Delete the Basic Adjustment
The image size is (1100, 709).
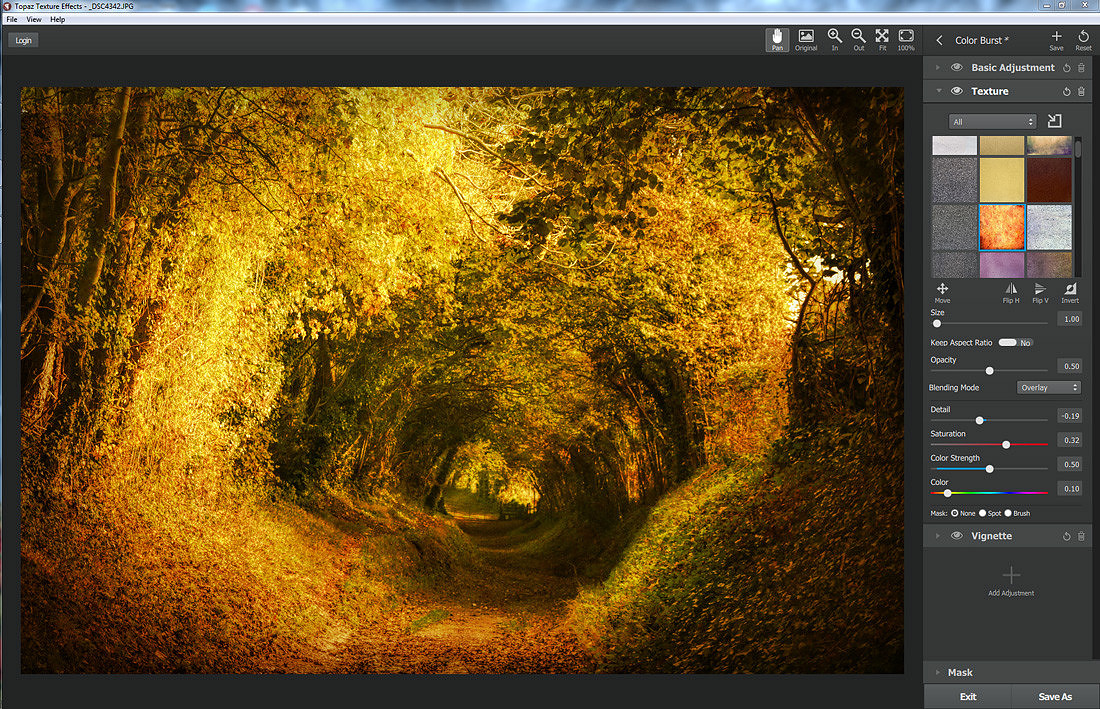(x=1081, y=68)
